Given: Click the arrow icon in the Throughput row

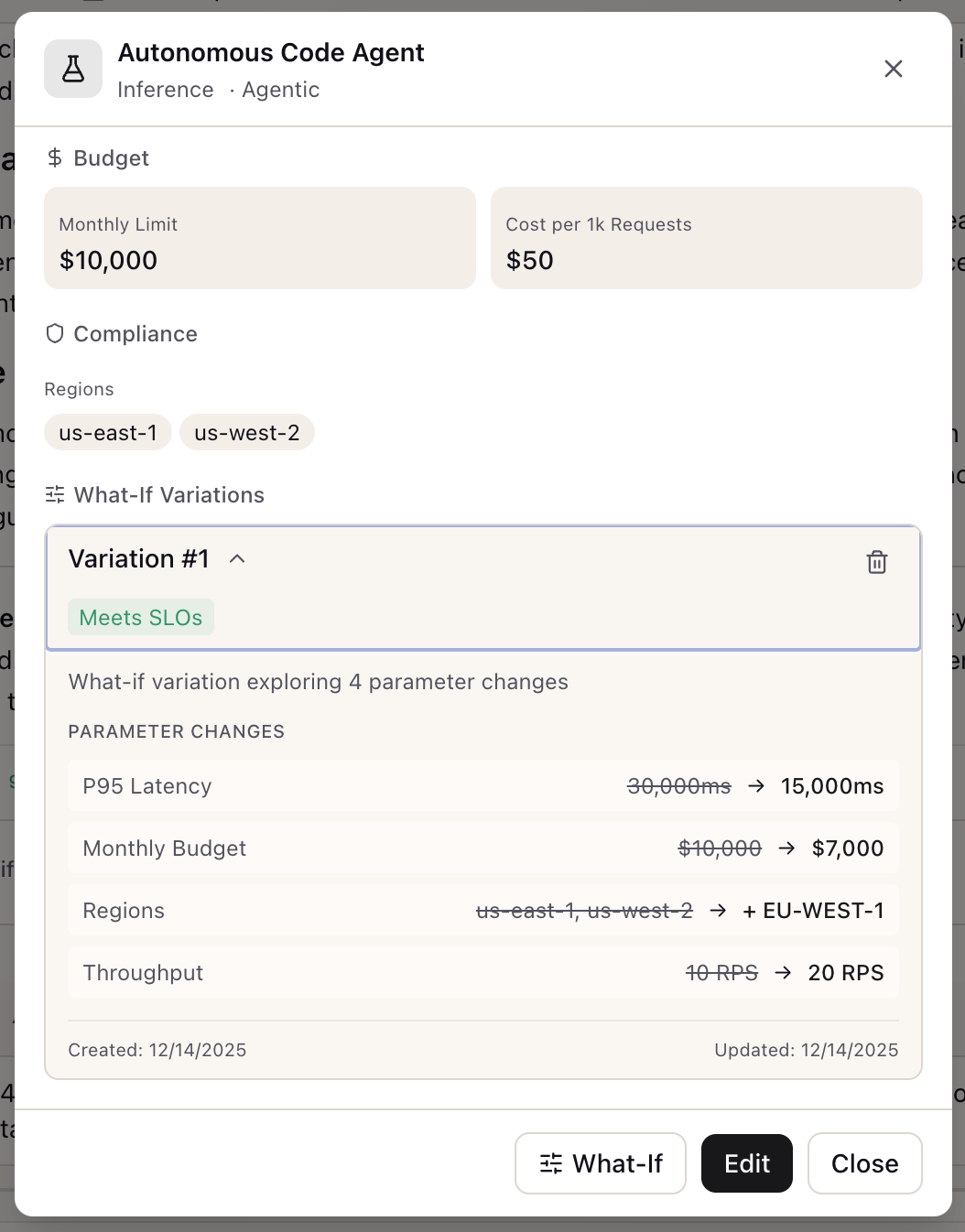Looking at the screenshot, I should (x=783, y=972).
